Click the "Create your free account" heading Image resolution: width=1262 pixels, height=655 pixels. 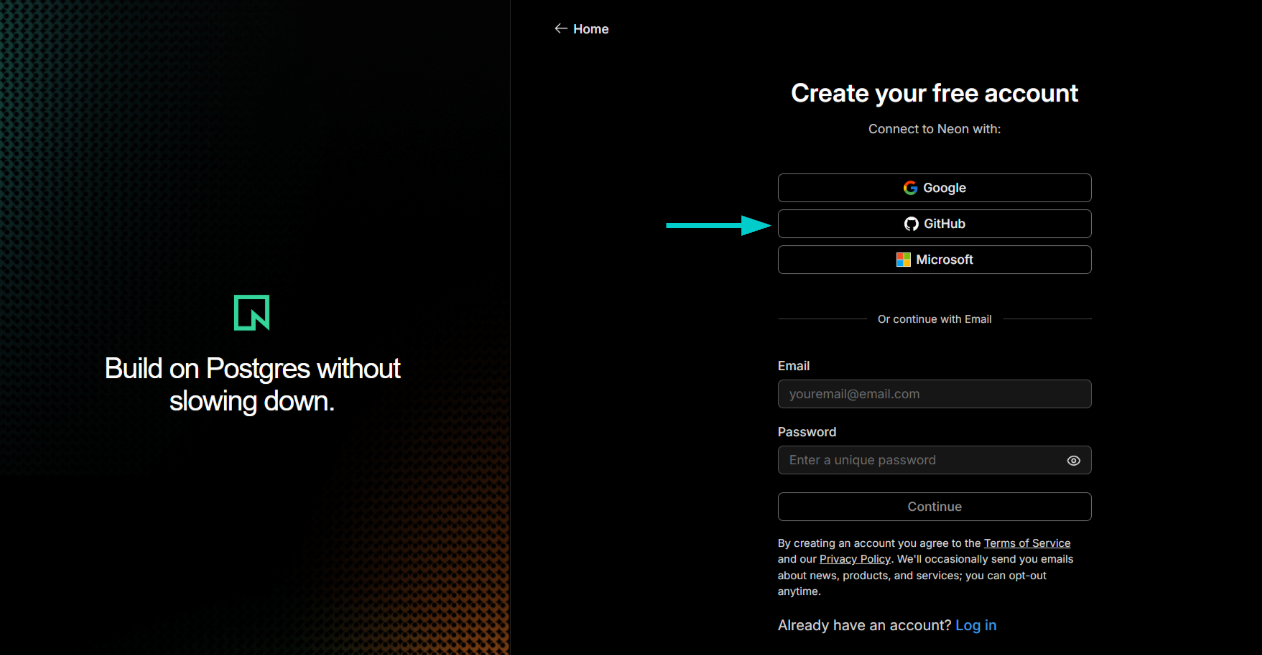tap(934, 92)
